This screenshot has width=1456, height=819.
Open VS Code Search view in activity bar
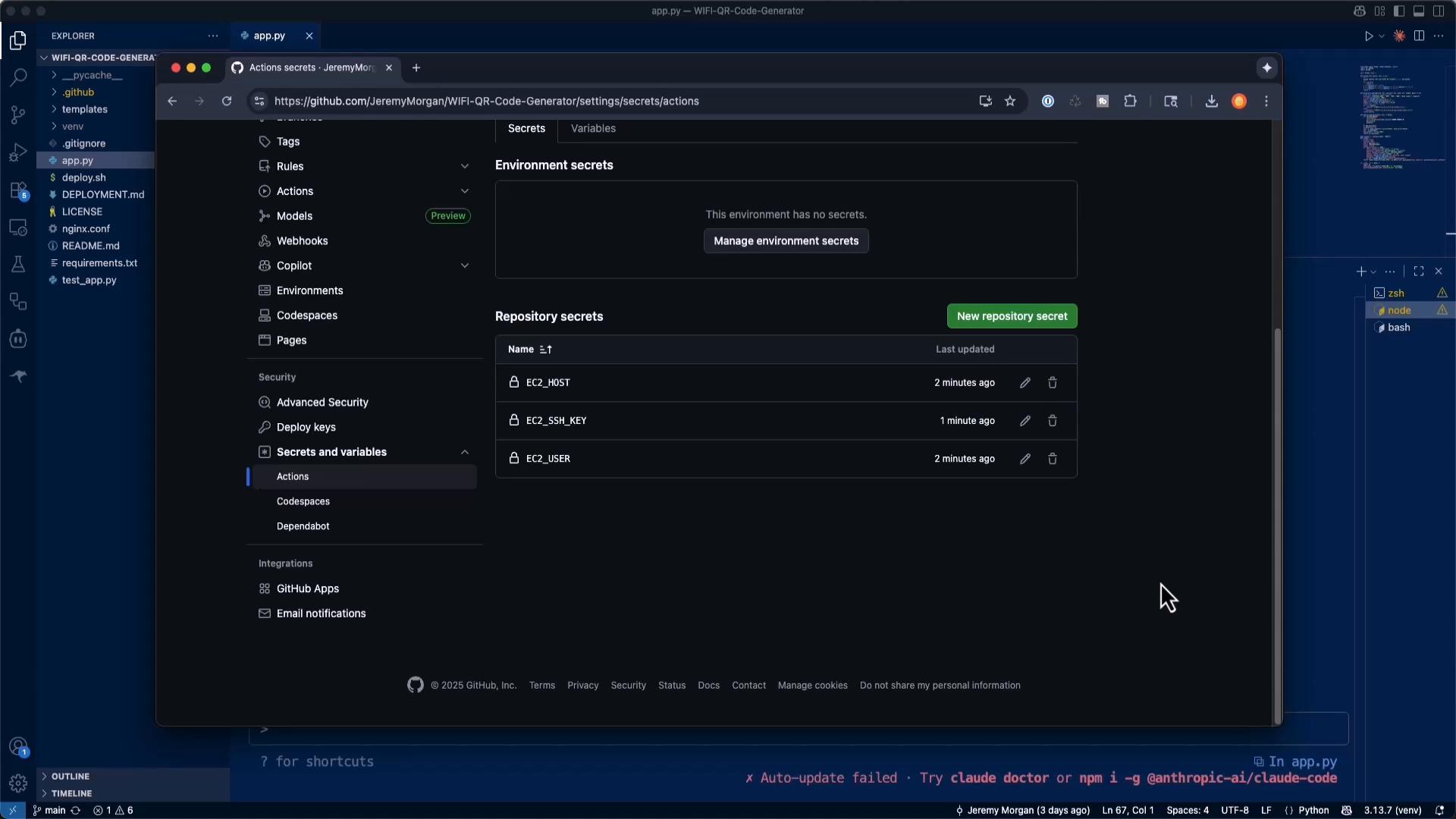(x=18, y=77)
